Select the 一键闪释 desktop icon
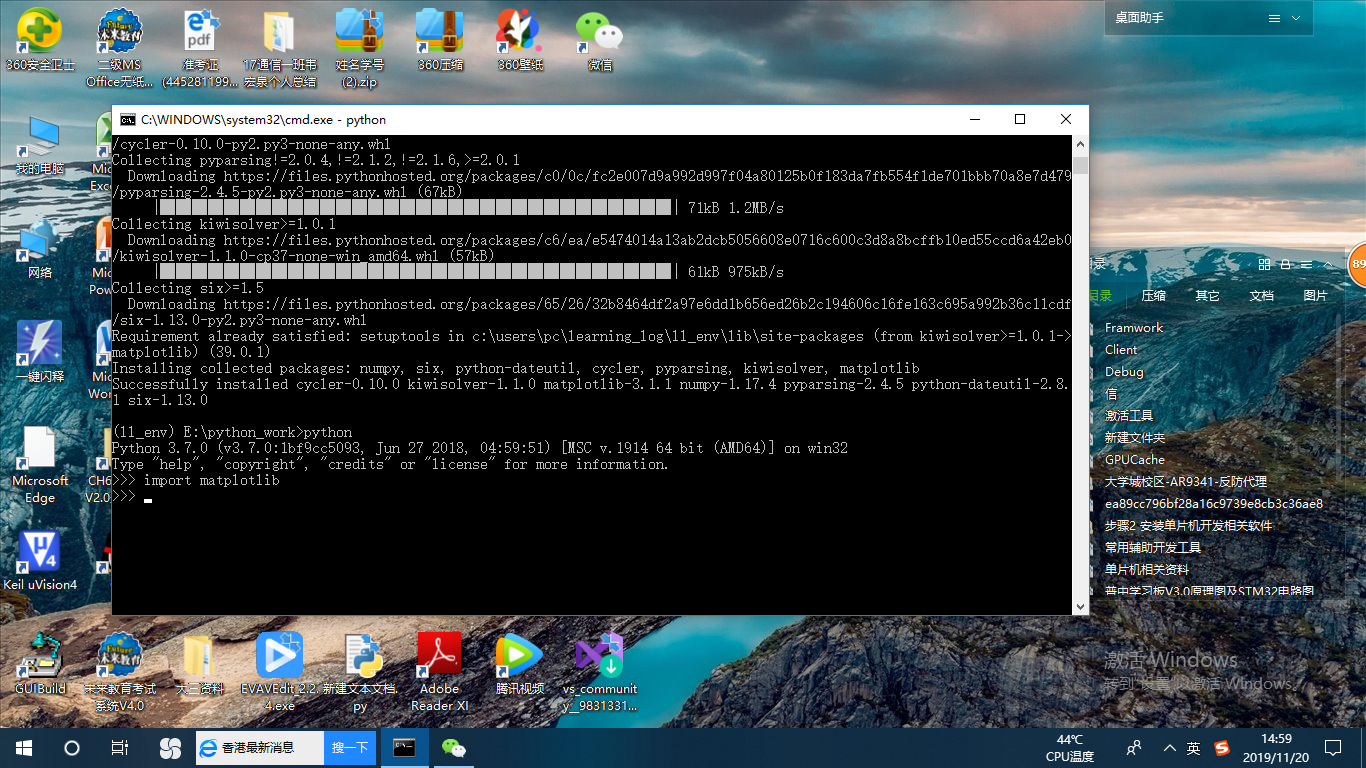 [39, 352]
